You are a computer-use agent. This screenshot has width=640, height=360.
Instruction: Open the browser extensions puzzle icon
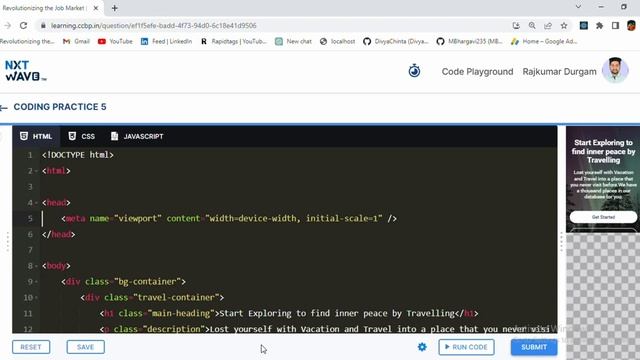click(600, 25)
